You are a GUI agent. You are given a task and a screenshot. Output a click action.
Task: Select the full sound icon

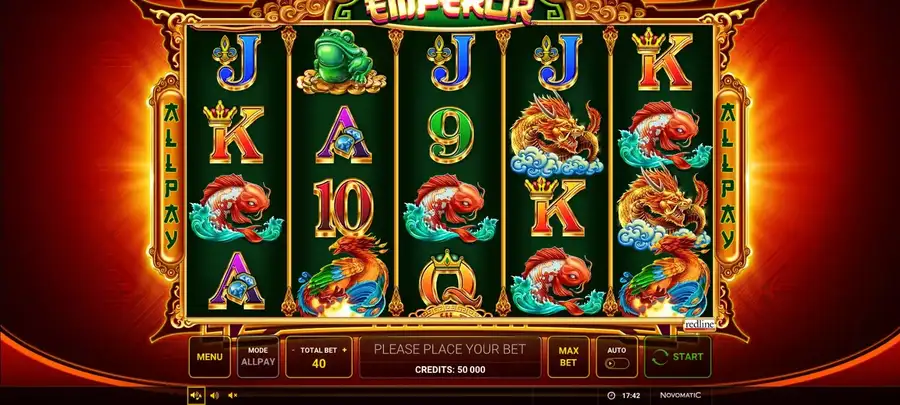196,395
